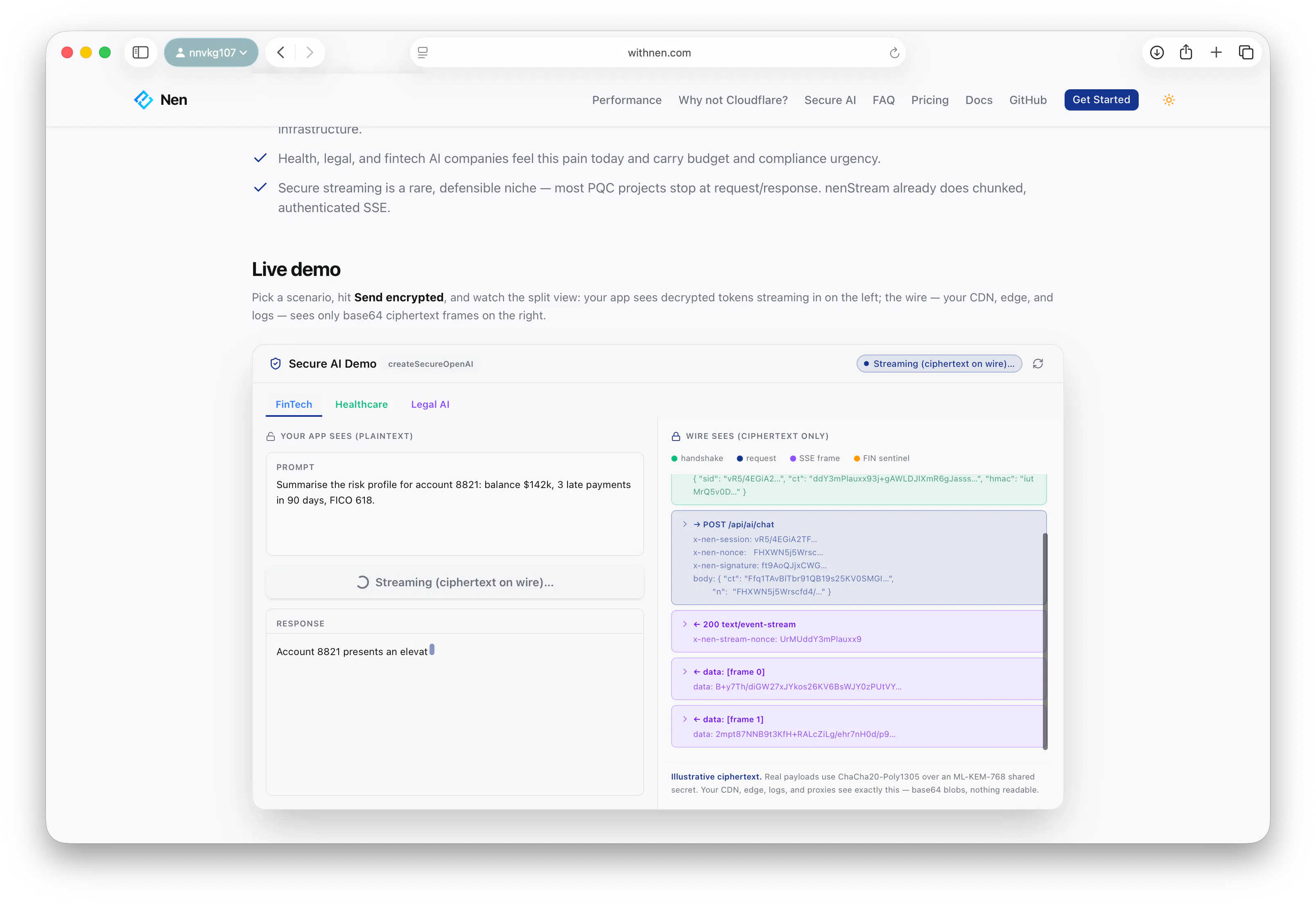
Task: Open the FAQ nav link
Action: (x=883, y=100)
